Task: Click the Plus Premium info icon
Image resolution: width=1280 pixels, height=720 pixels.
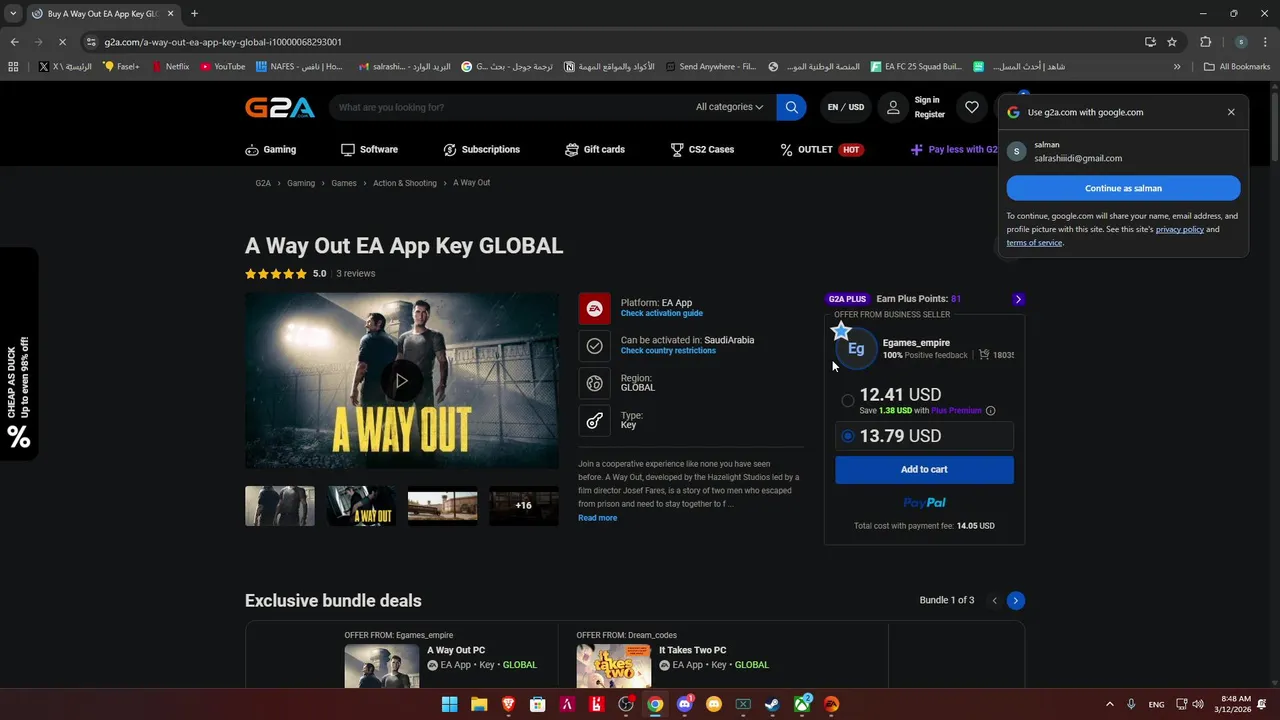Action: point(991,411)
